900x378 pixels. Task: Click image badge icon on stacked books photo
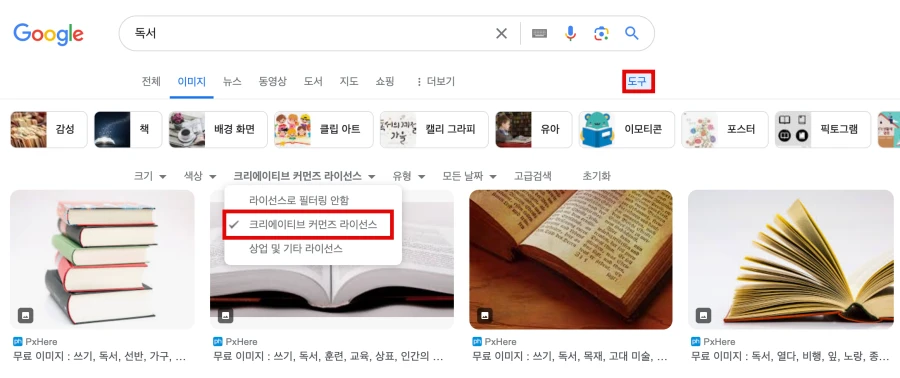(25, 315)
